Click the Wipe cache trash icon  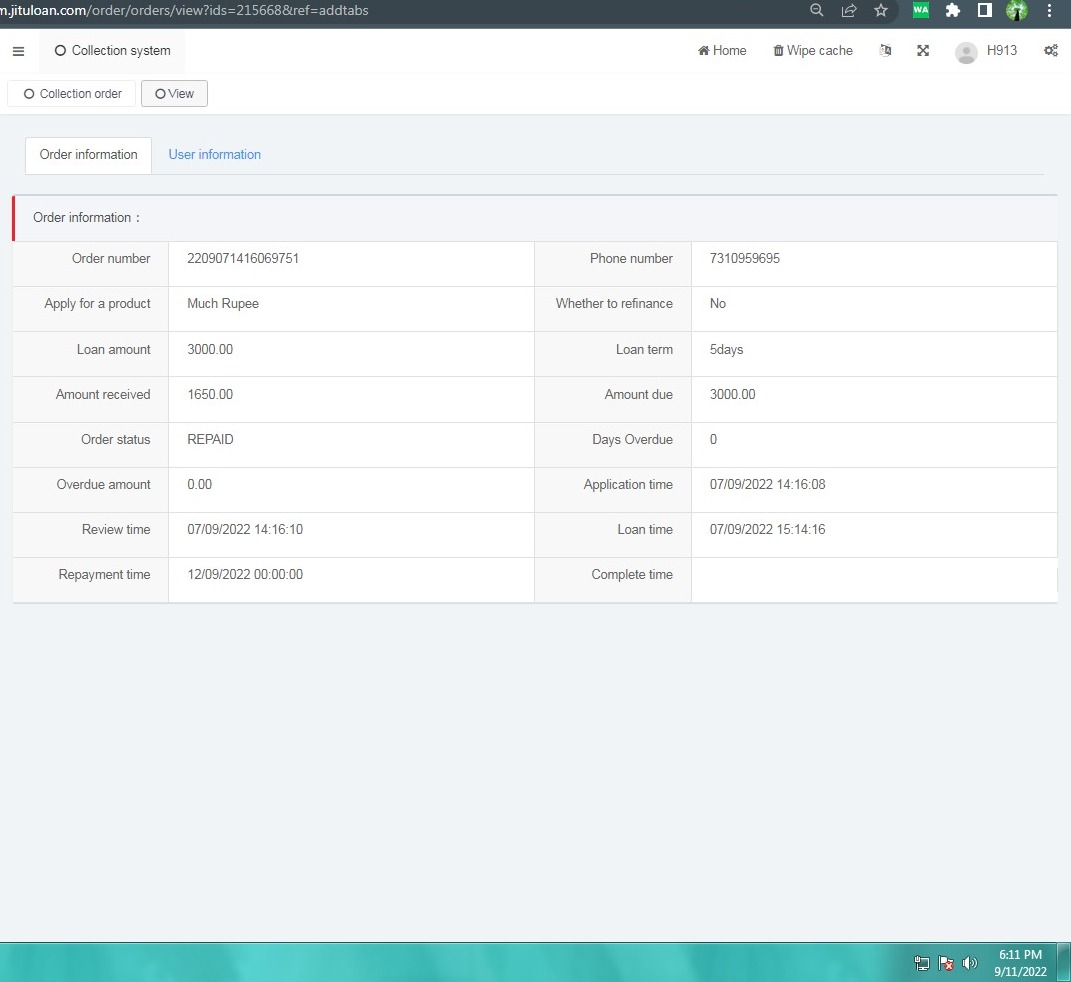click(x=779, y=51)
